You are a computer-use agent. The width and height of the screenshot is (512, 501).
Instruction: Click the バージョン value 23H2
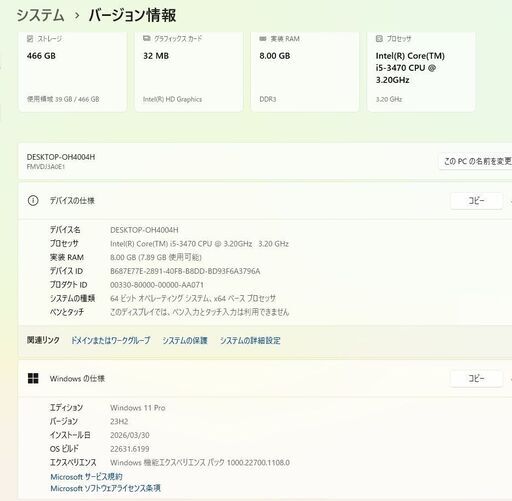click(x=119, y=421)
